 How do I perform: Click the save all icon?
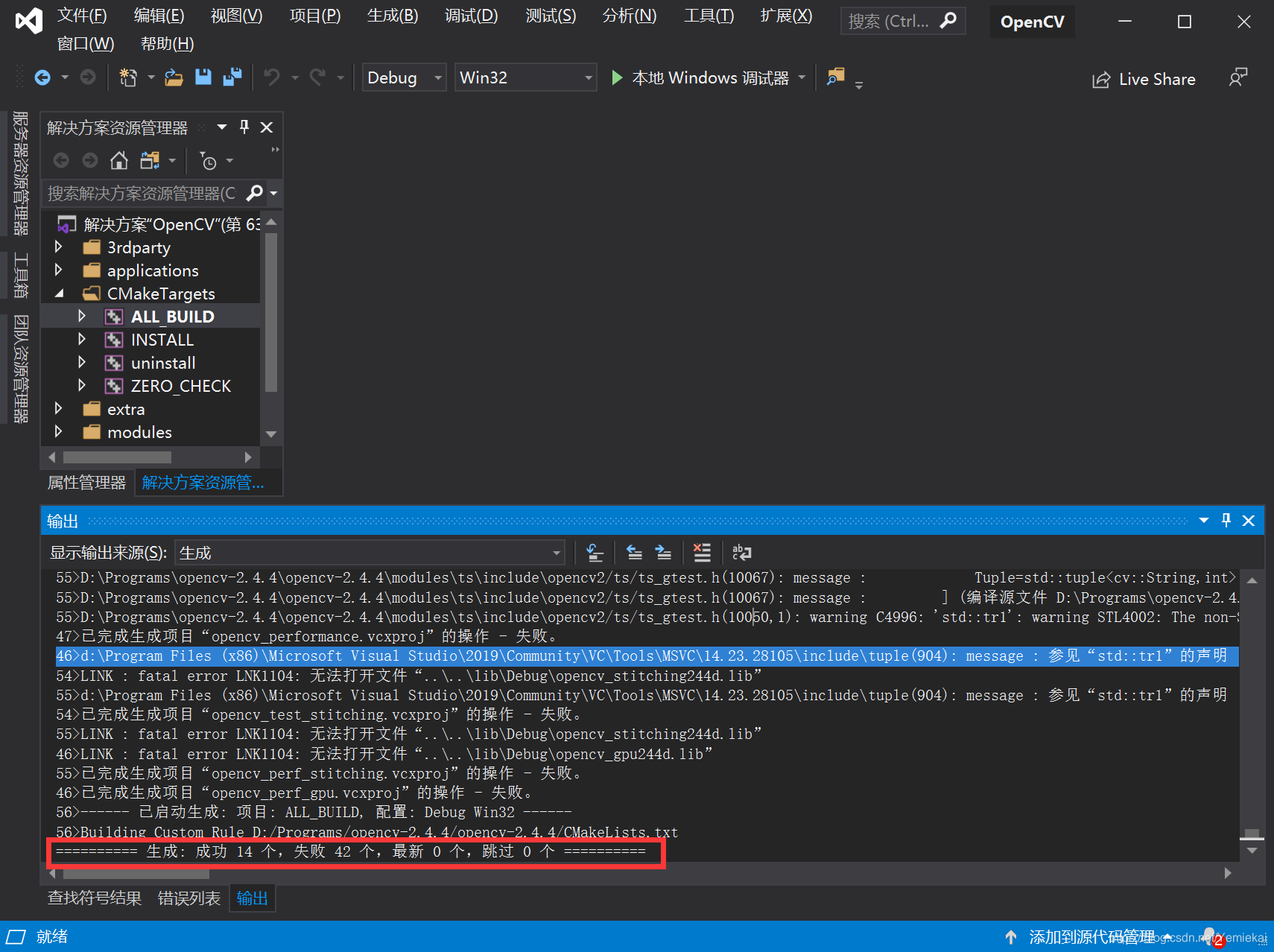click(232, 77)
